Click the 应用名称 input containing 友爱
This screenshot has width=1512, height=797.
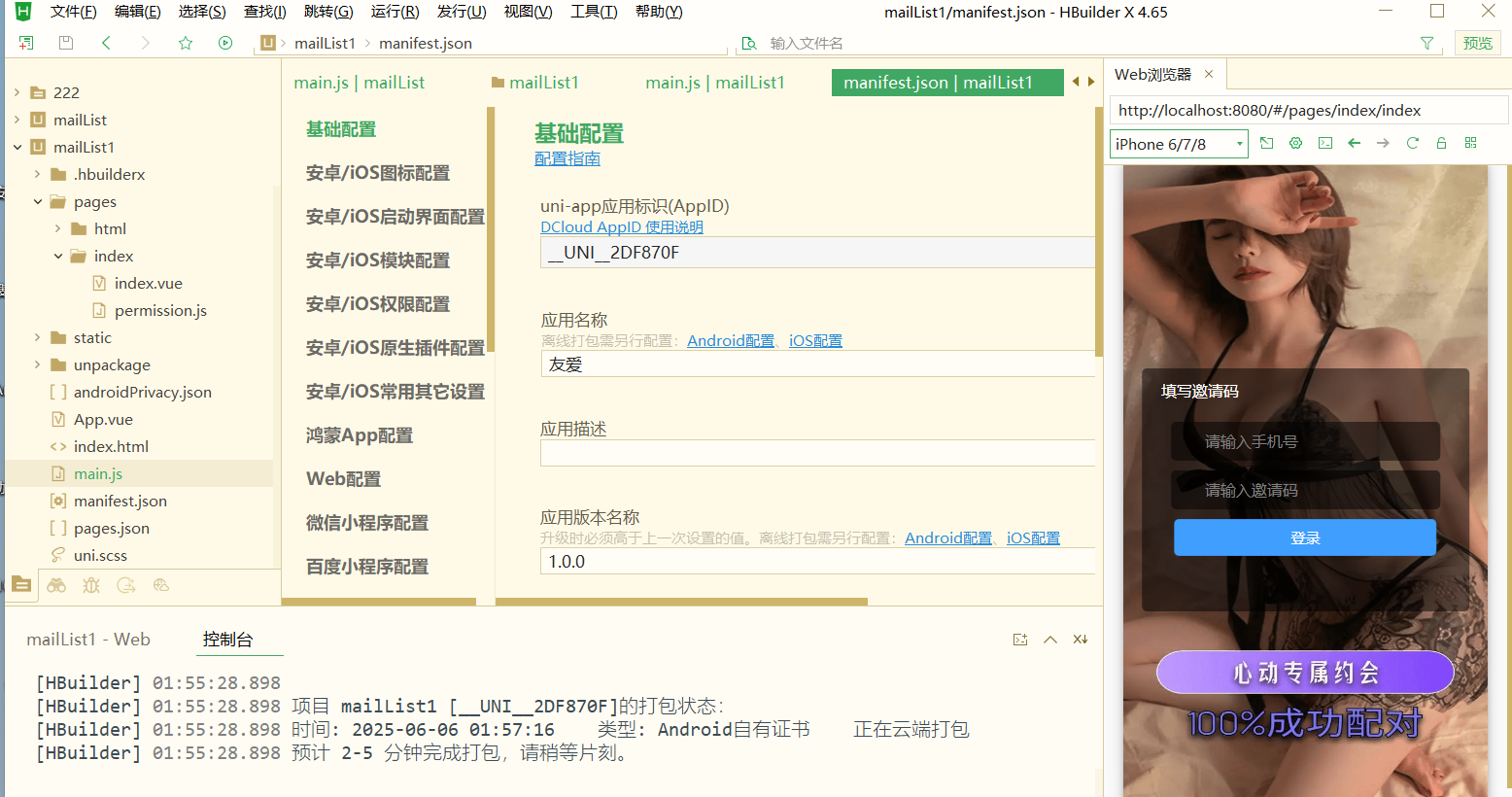pyautogui.click(x=817, y=364)
